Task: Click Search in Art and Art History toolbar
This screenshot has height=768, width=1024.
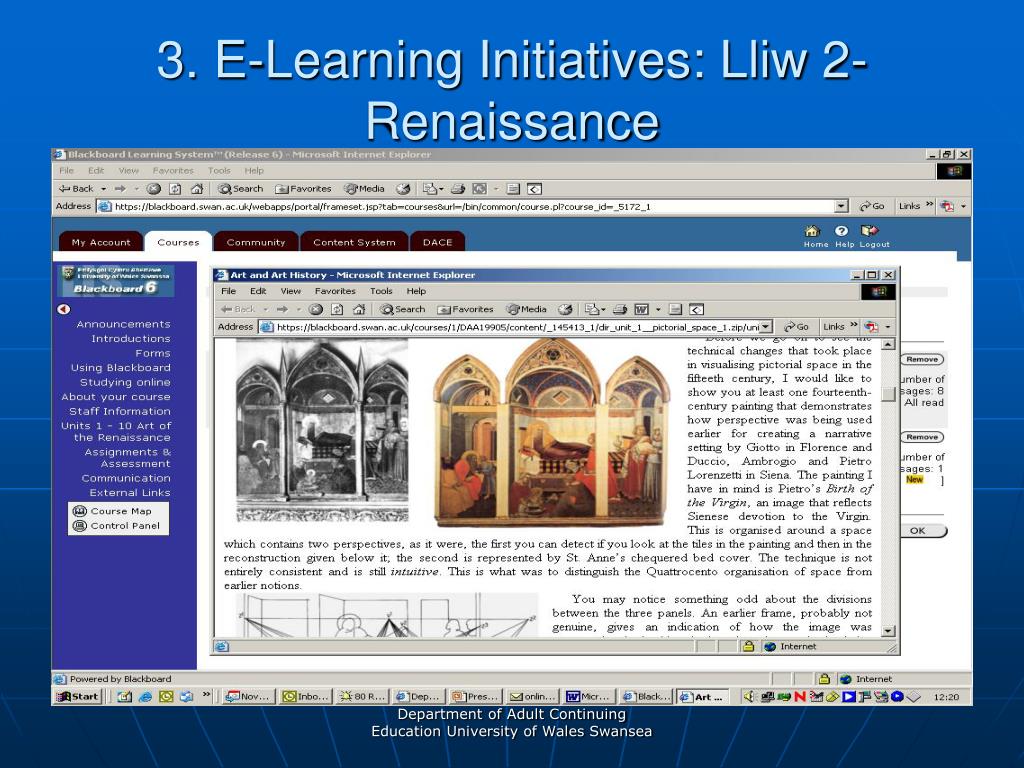Action: (x=402, y=310)
